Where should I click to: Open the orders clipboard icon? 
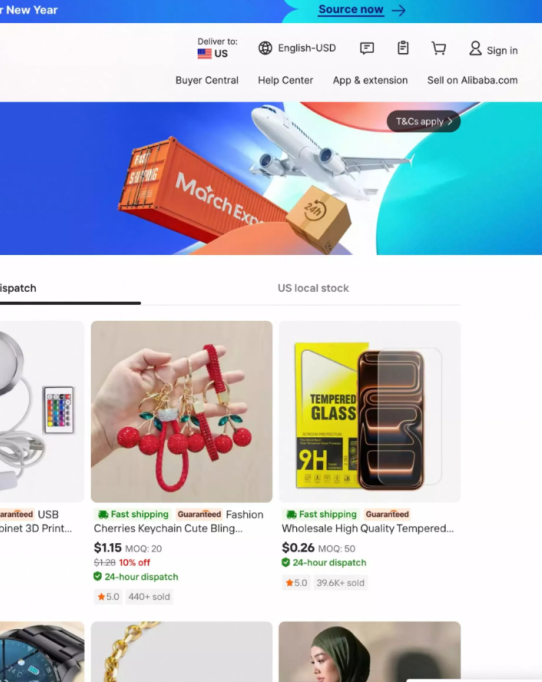coord(403,47)
